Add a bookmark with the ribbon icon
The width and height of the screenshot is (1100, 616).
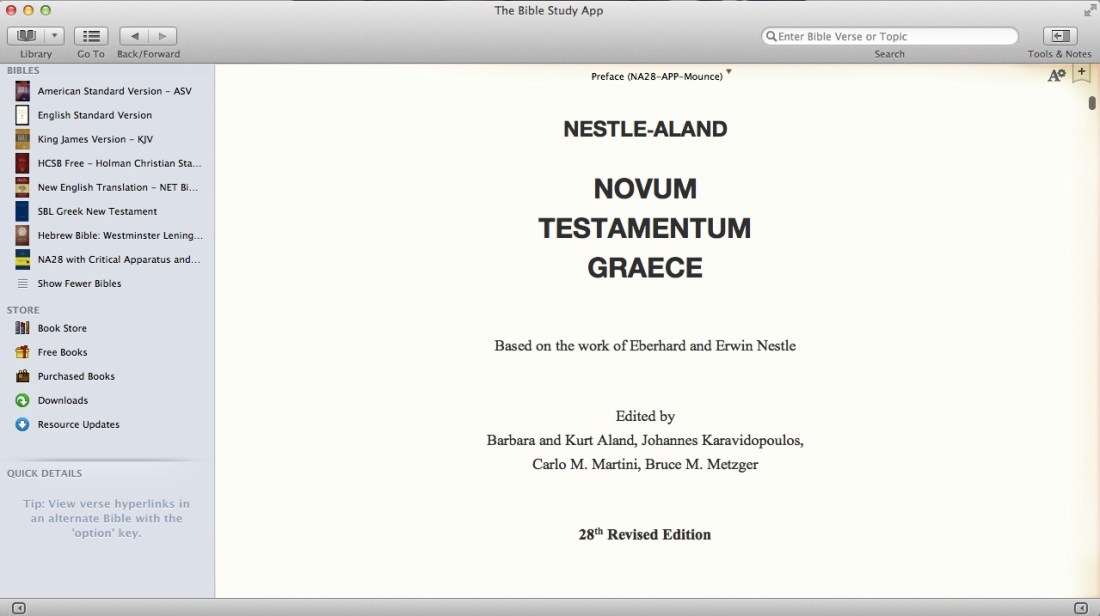(x=1081, y=74)
